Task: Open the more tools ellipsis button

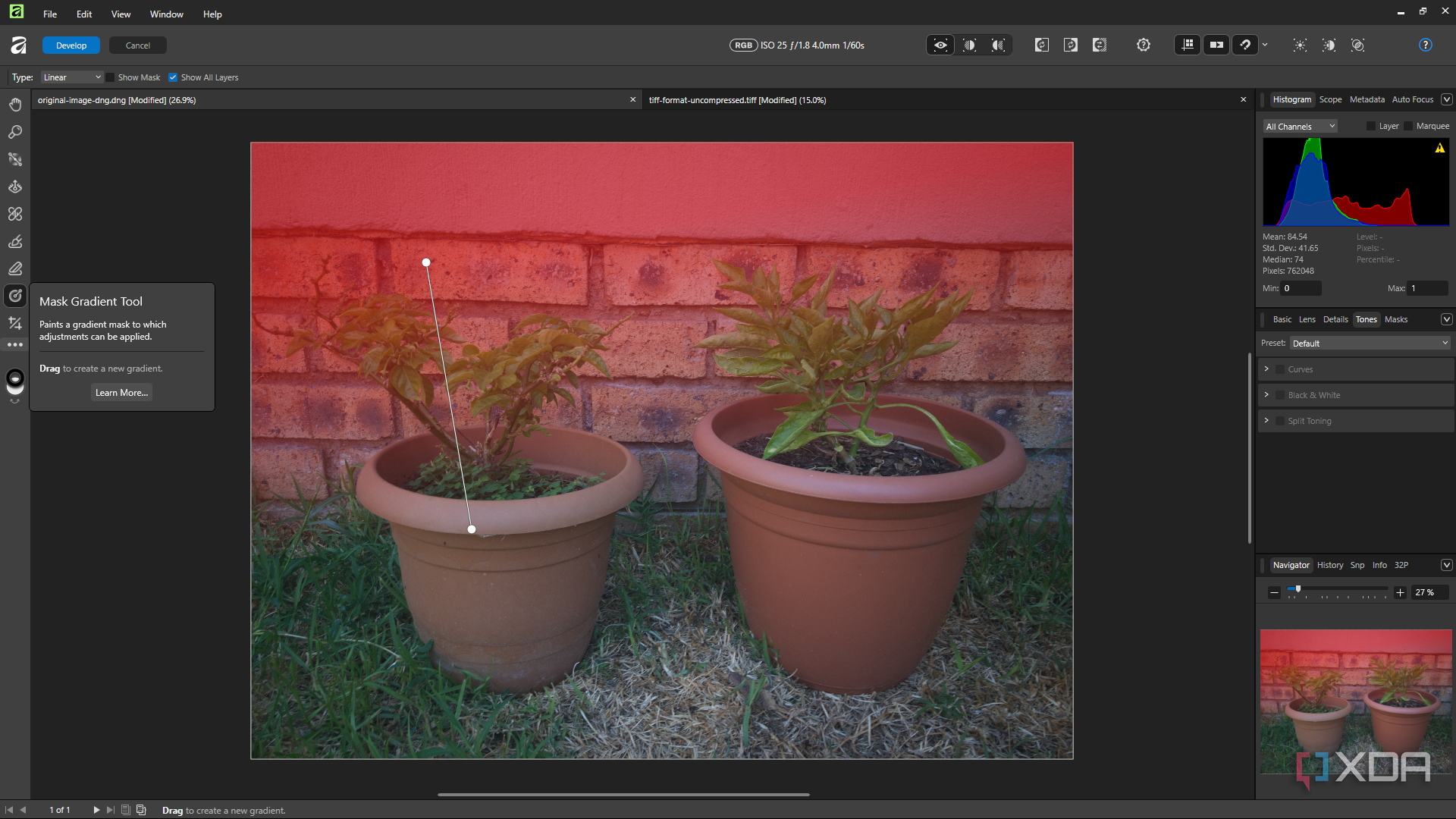Action: click(15, 345)
